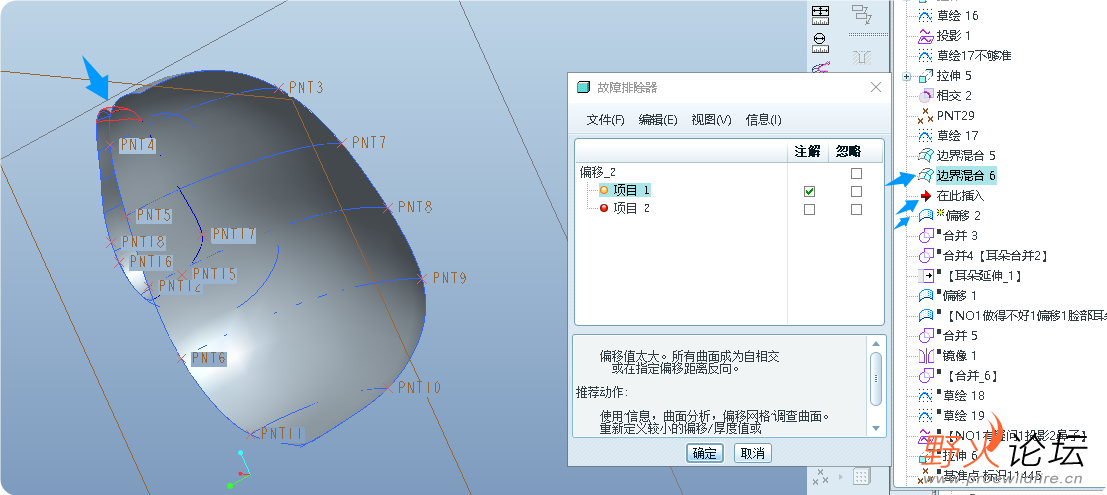Confirm with the 确定 button

point(705,453)
